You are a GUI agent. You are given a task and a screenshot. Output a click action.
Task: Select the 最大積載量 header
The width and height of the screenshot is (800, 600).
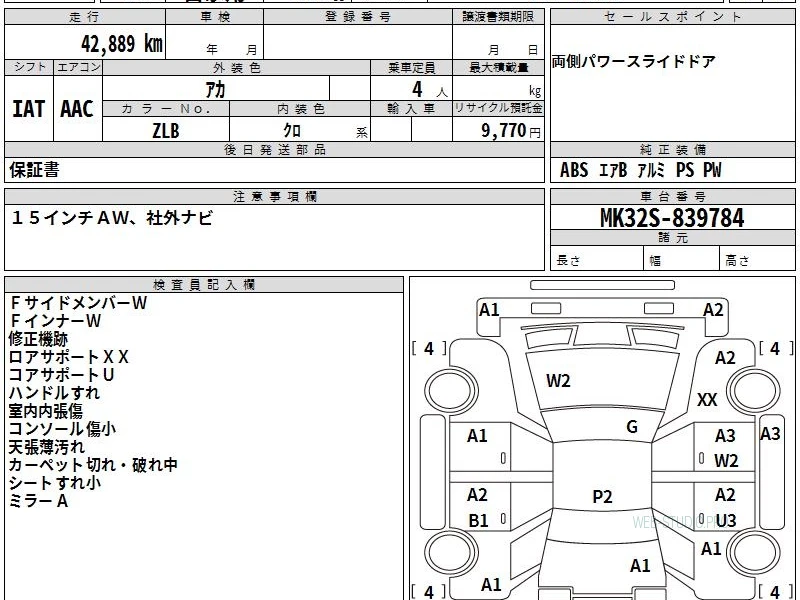pyautogui.click(x=498, y=68)
